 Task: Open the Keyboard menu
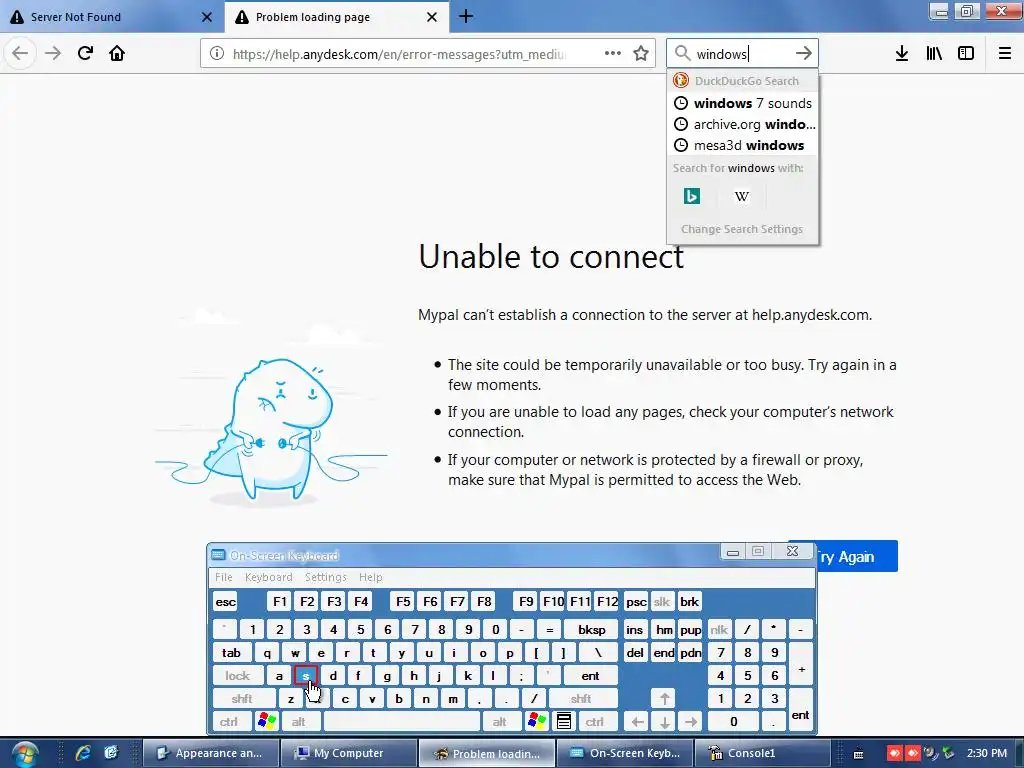coord(268,577)
